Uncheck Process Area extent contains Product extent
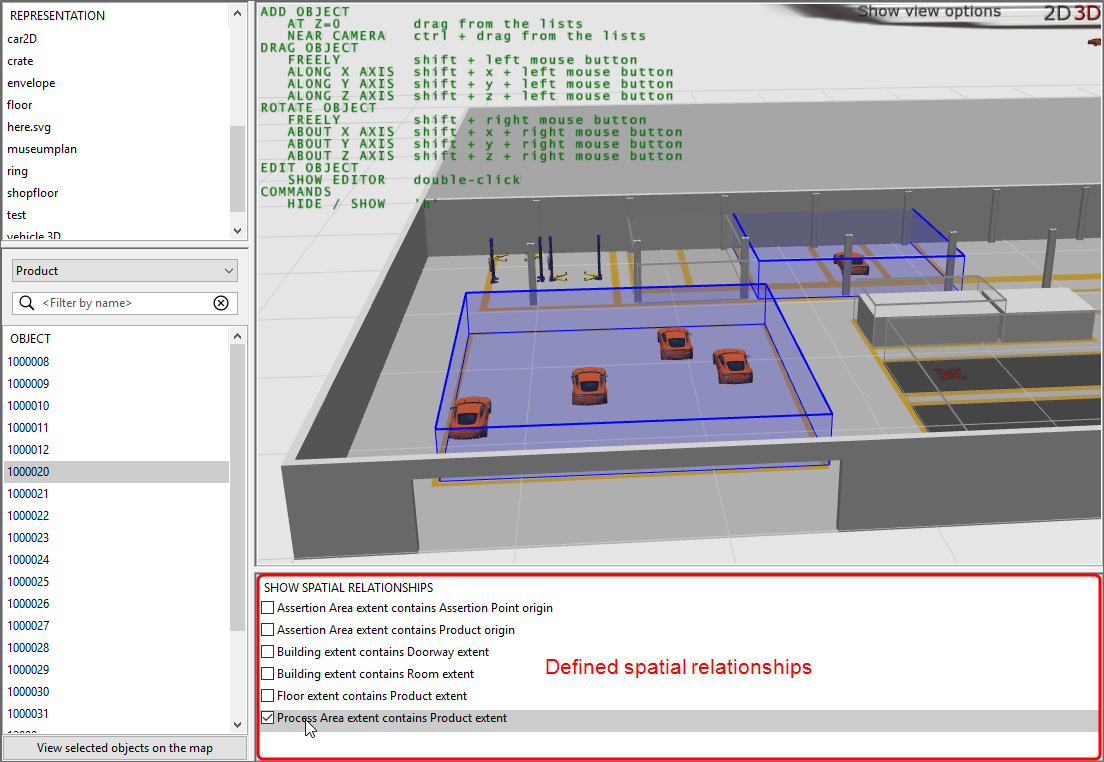The height and width of the screenshot is (762, 1104). coord(268,718)
